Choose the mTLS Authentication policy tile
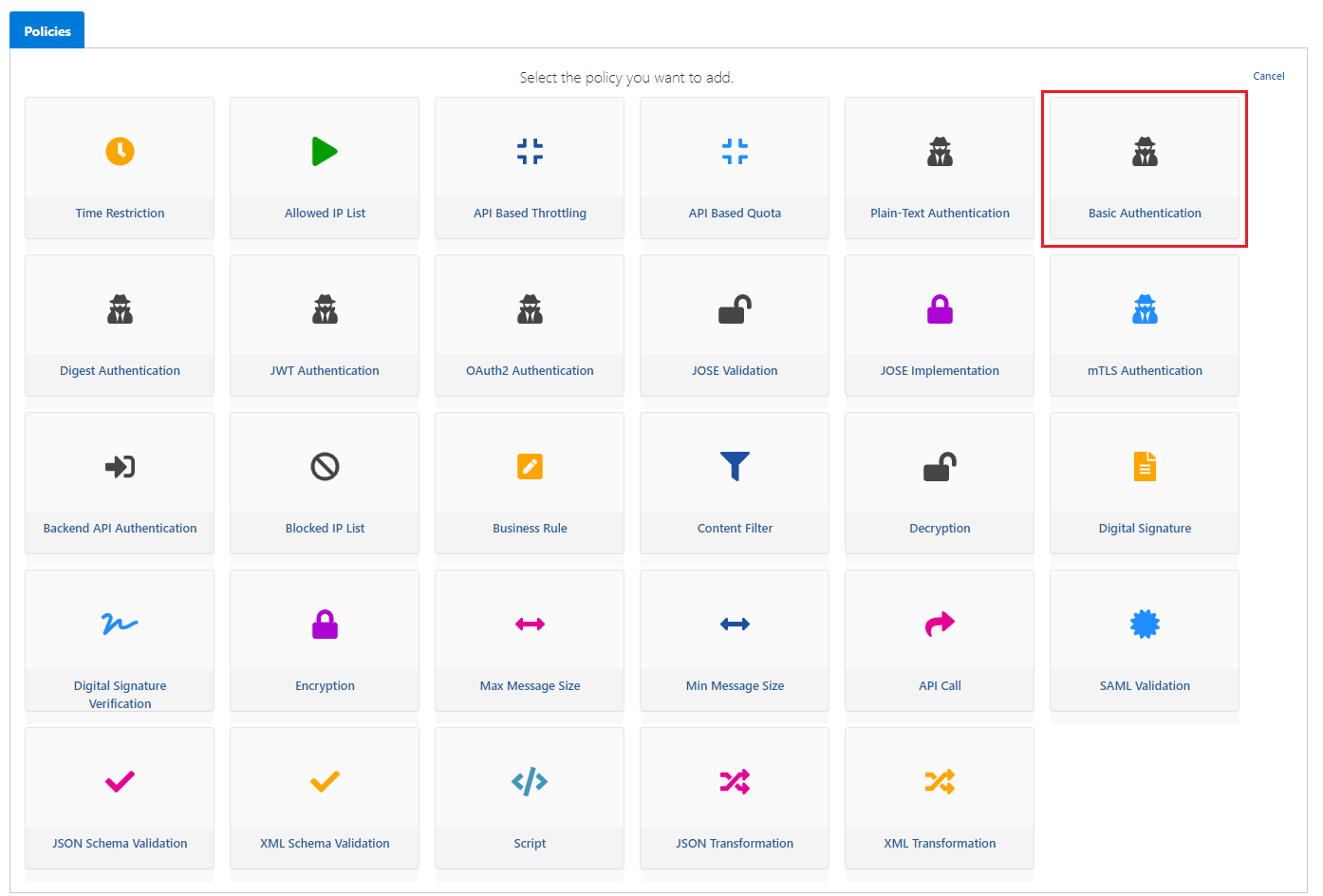 [x=1145, y=326]
